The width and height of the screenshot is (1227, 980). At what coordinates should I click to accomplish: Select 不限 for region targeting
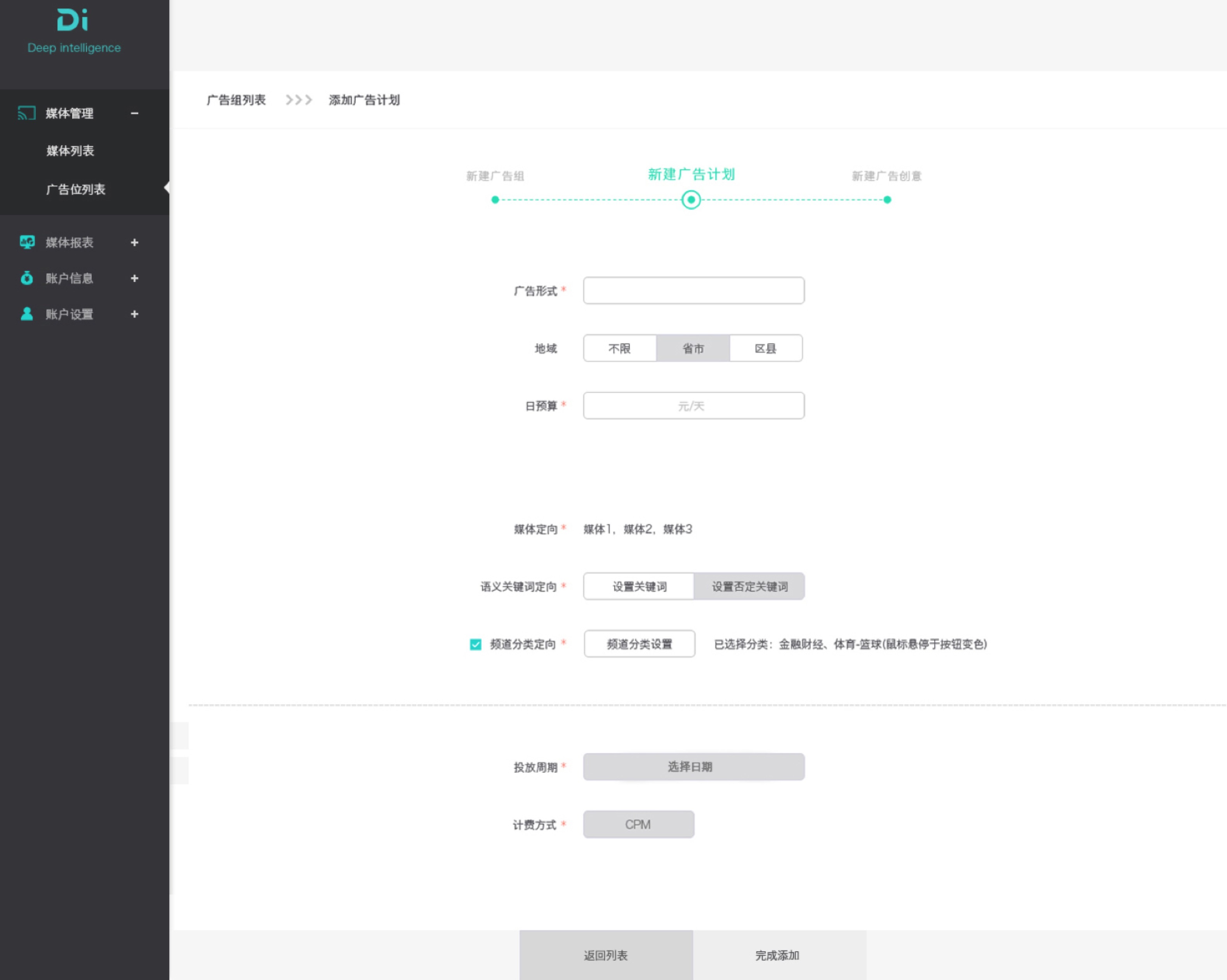pyautogui.click(x=619, y=348)
